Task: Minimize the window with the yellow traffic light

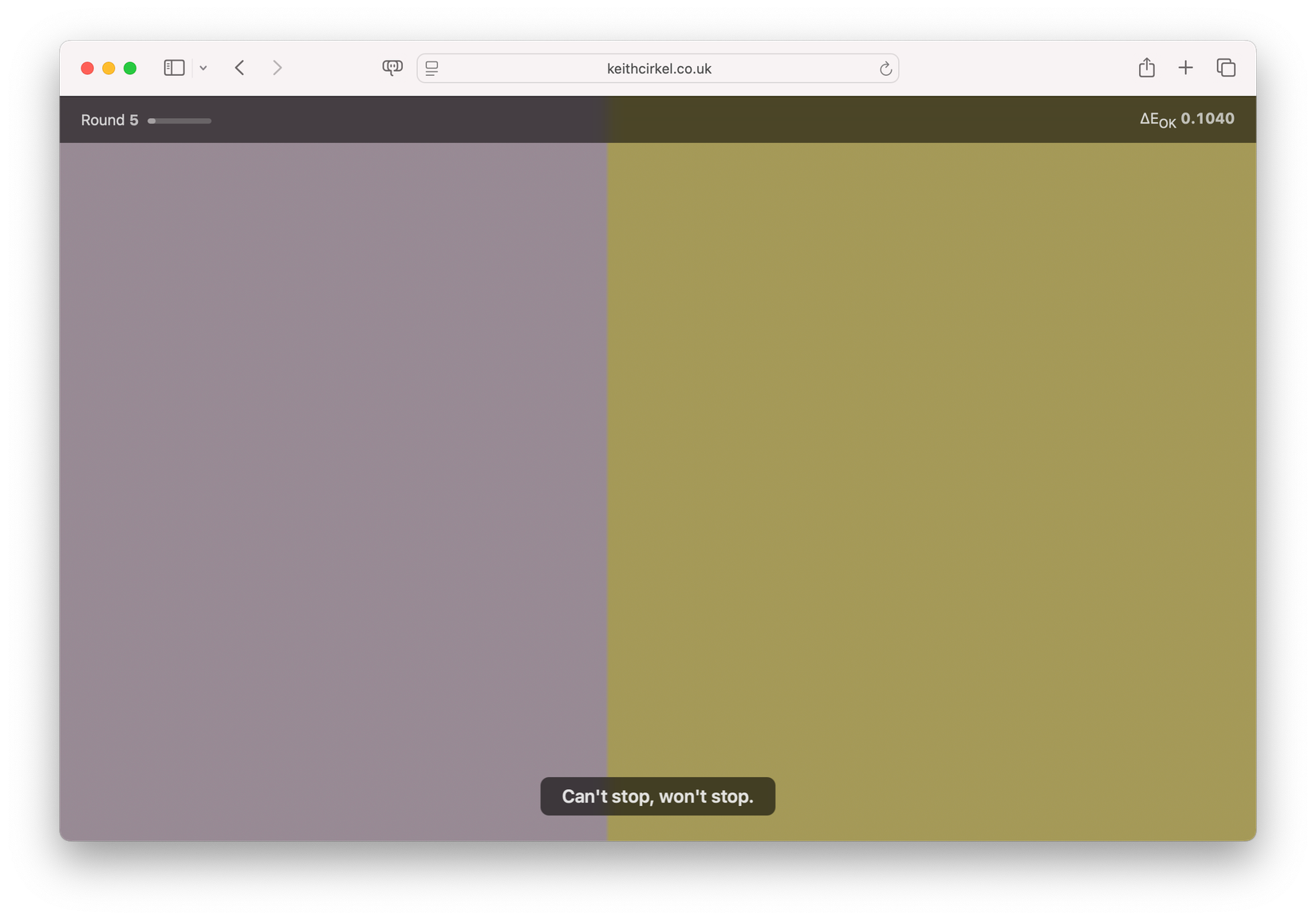Action: tap(109, 68)
